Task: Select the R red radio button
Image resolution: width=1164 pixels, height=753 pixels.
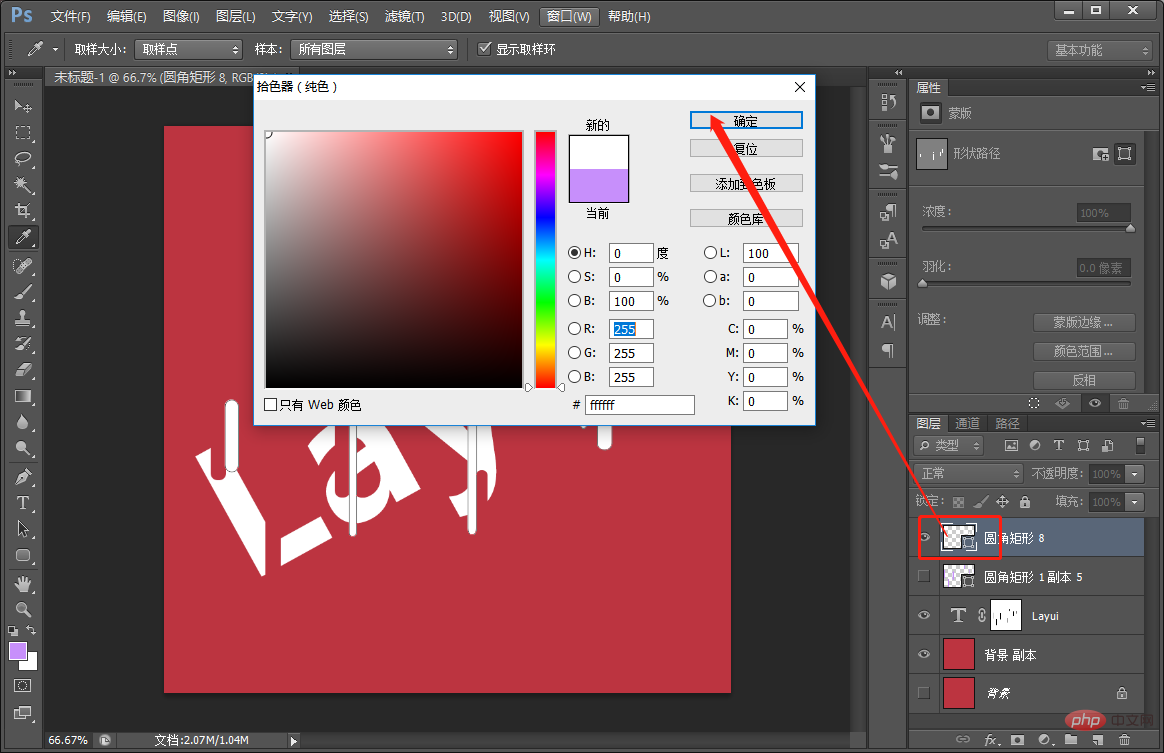Action: click(x=574, y=328)
